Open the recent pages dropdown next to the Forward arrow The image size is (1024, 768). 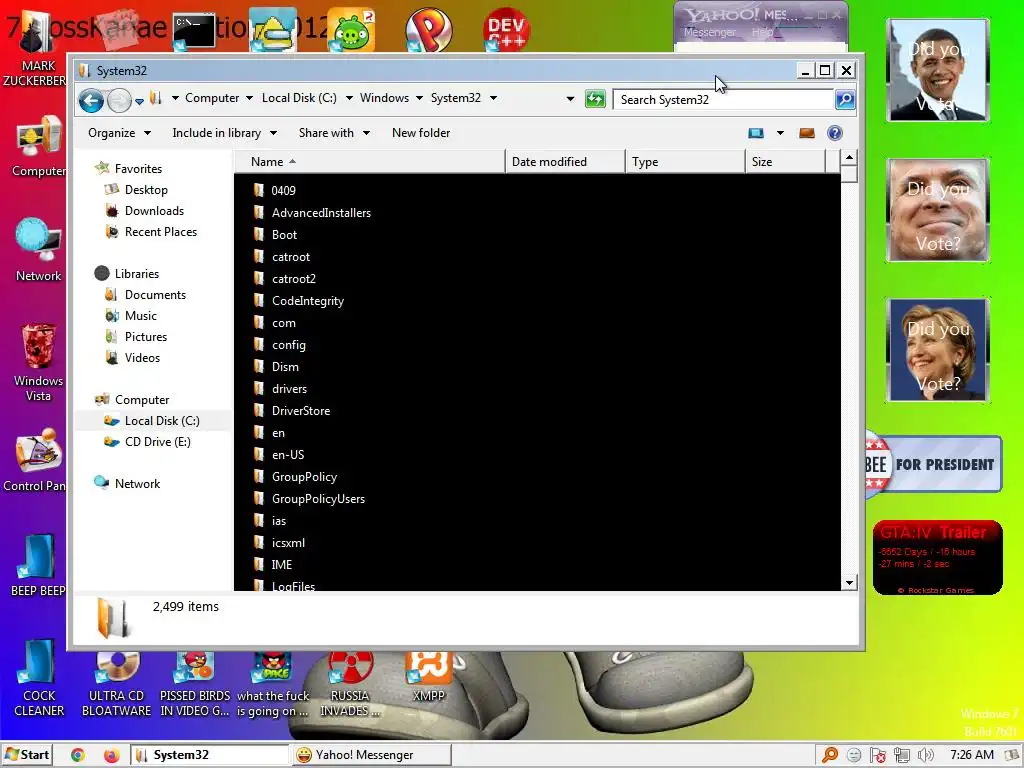click(x=139, y=101)
